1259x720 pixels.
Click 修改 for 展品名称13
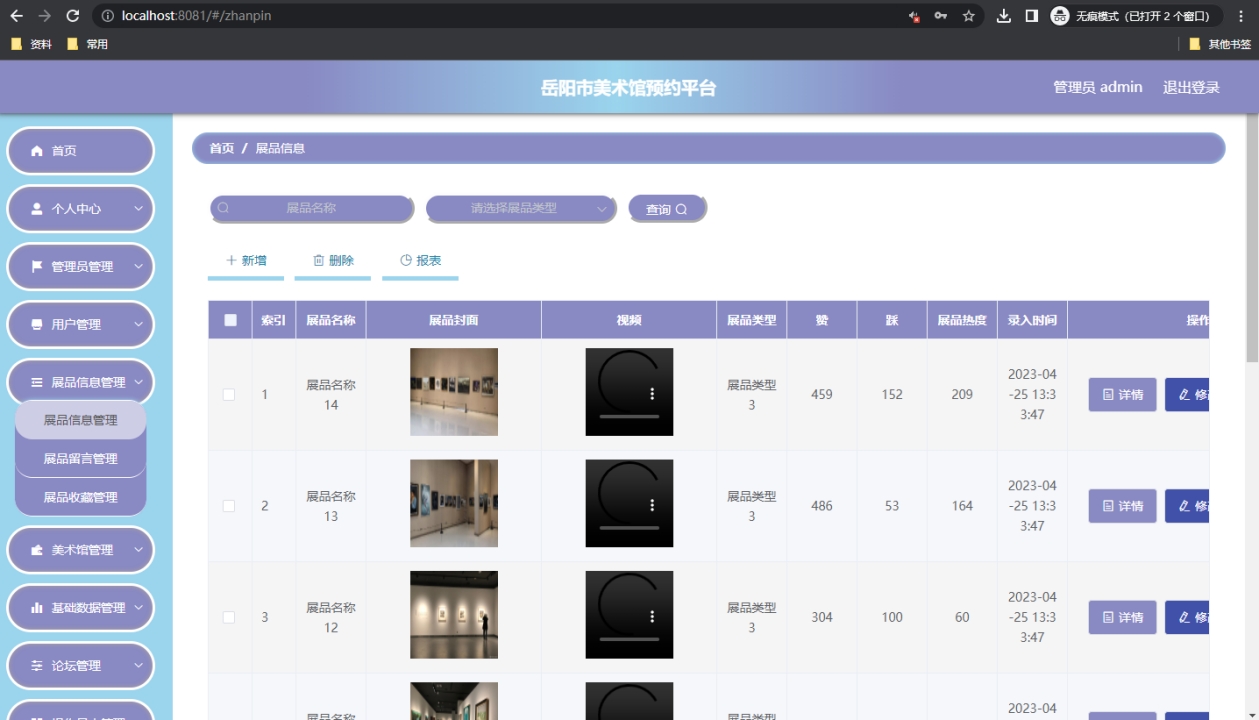(x=1187, y=506)
